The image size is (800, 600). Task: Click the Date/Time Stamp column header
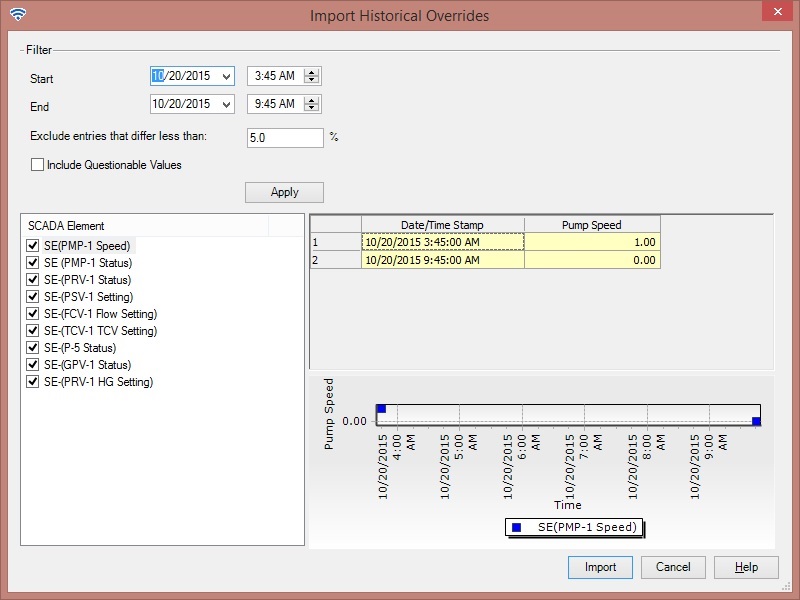pyautogui.click(x=442, y=225)
